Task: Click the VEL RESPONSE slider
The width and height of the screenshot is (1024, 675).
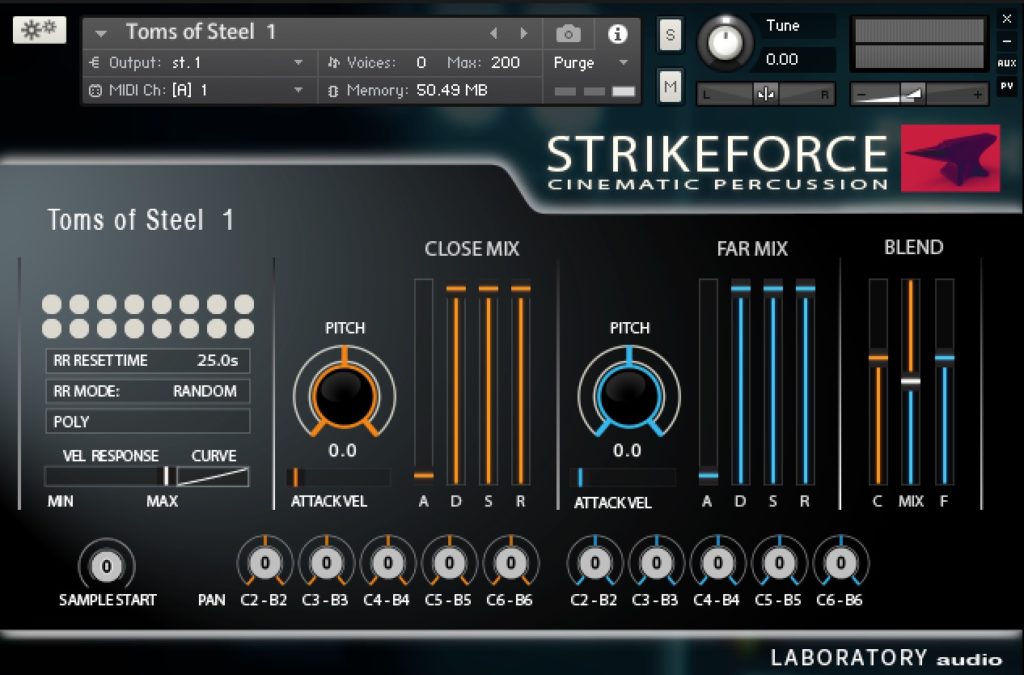Action: (x=110, y=476)
